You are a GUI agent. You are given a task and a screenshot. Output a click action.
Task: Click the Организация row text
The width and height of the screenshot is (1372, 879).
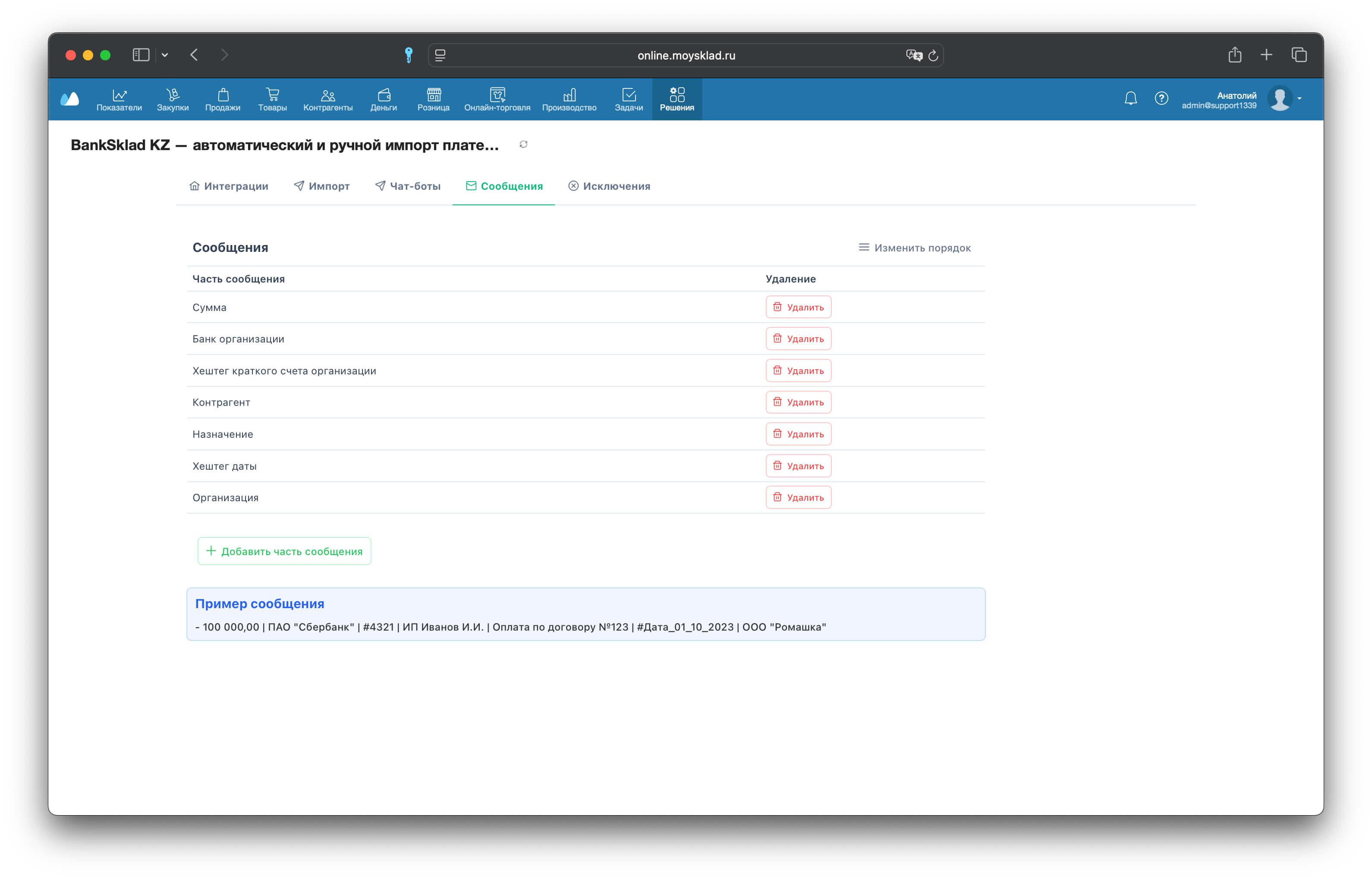coord(225,498)
